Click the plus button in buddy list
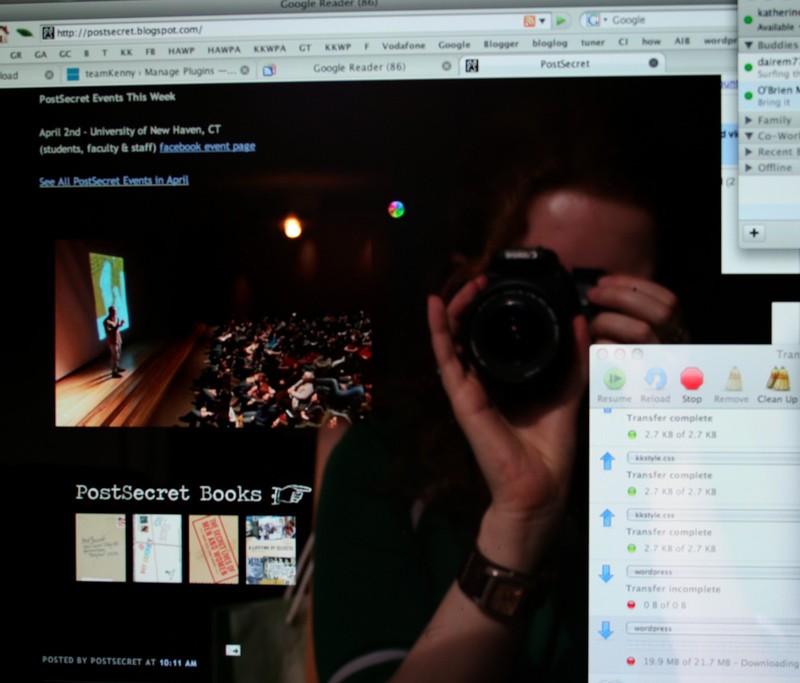 [754, 233]
